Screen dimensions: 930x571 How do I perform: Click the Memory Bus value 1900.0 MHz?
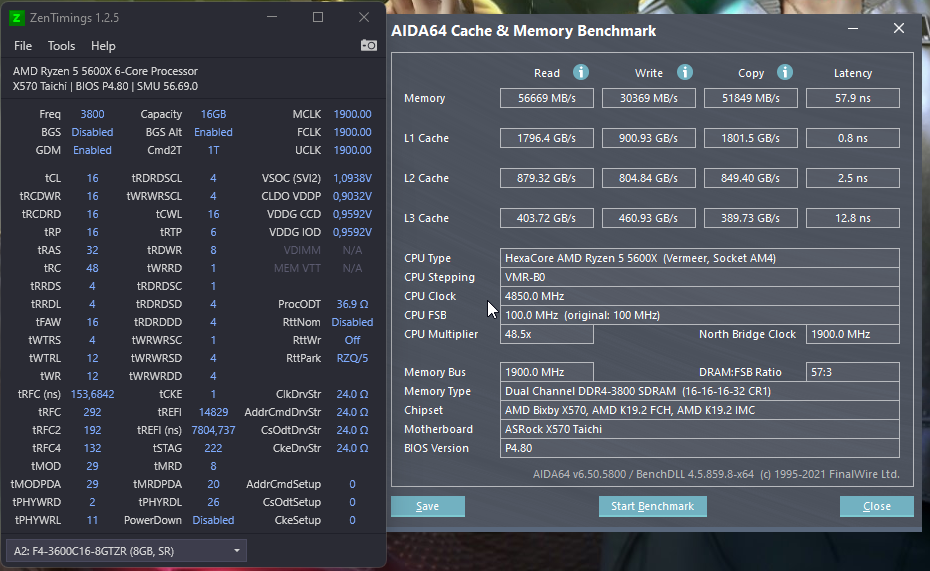[547, 372]
